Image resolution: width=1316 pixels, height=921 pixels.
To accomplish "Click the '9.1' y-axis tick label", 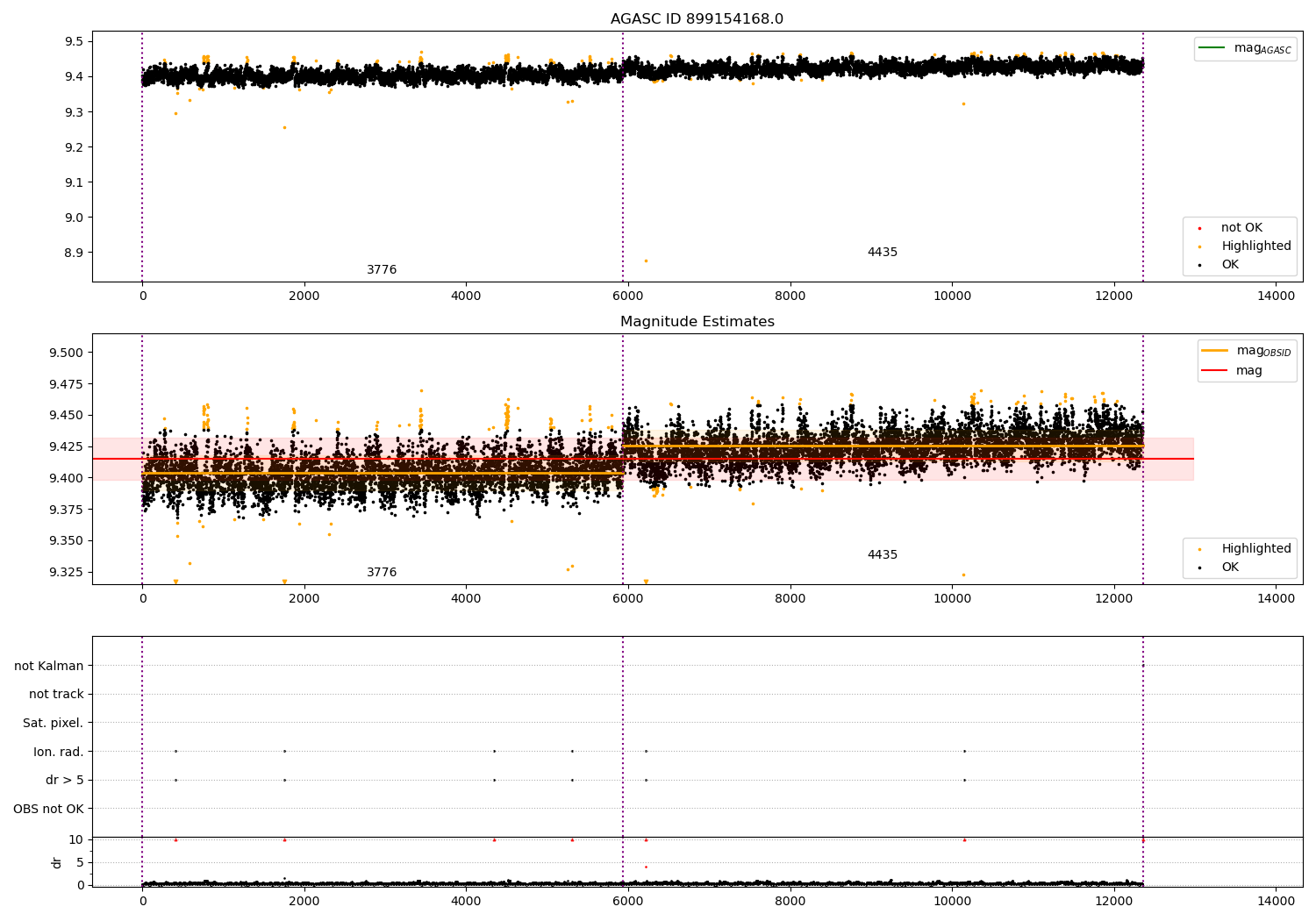I will pyautogui.click(x=74, y=182).
